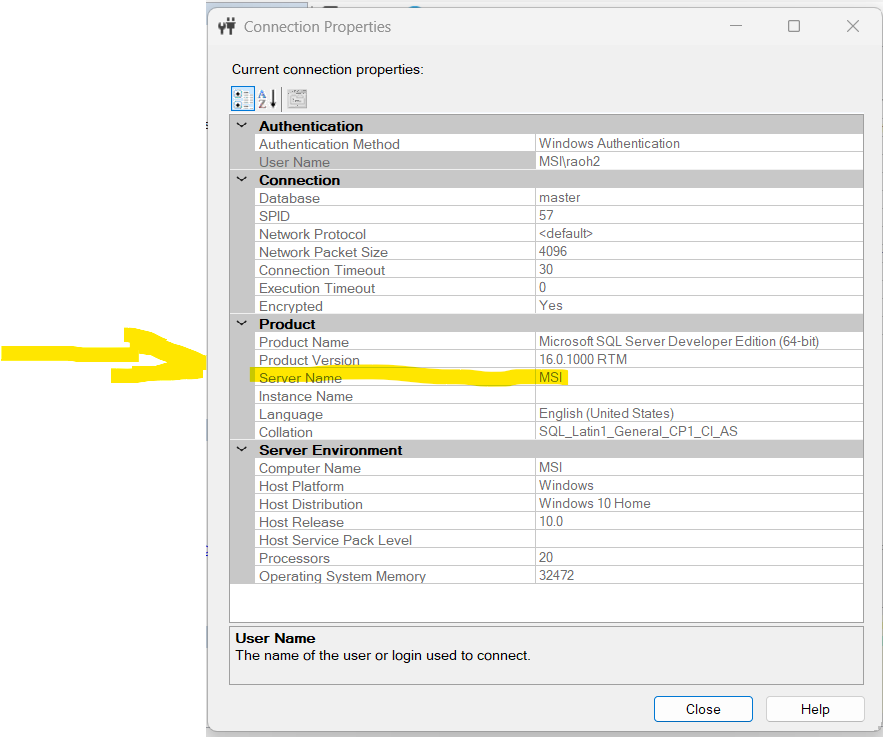Click the Connection Properties plug icon
Screen dimensions: 883x737
click(227, 27)
